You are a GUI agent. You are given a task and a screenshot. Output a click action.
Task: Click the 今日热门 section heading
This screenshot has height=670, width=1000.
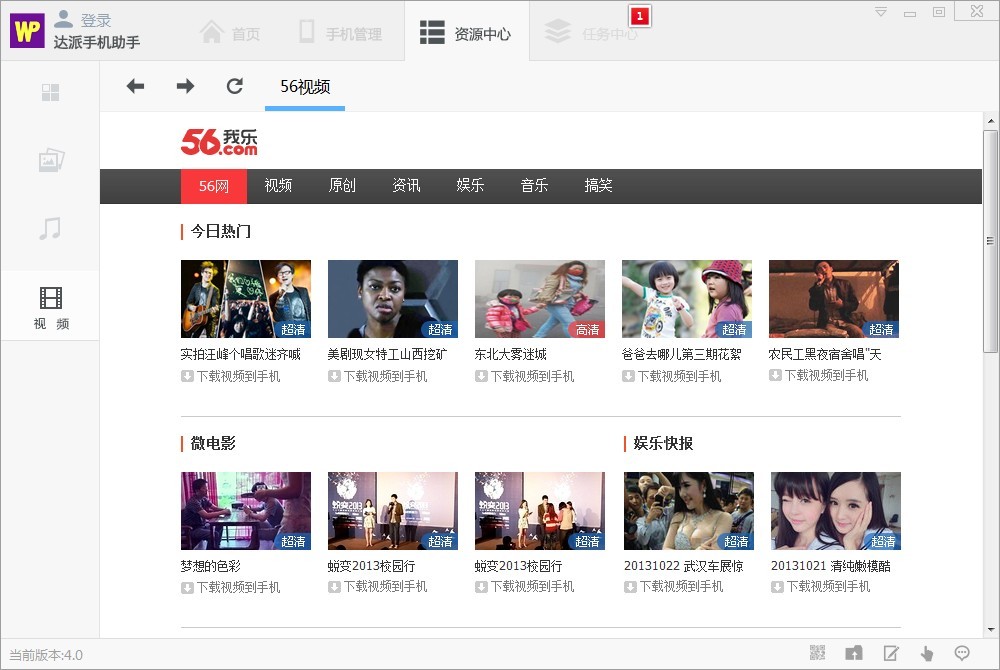coord(221,231)
